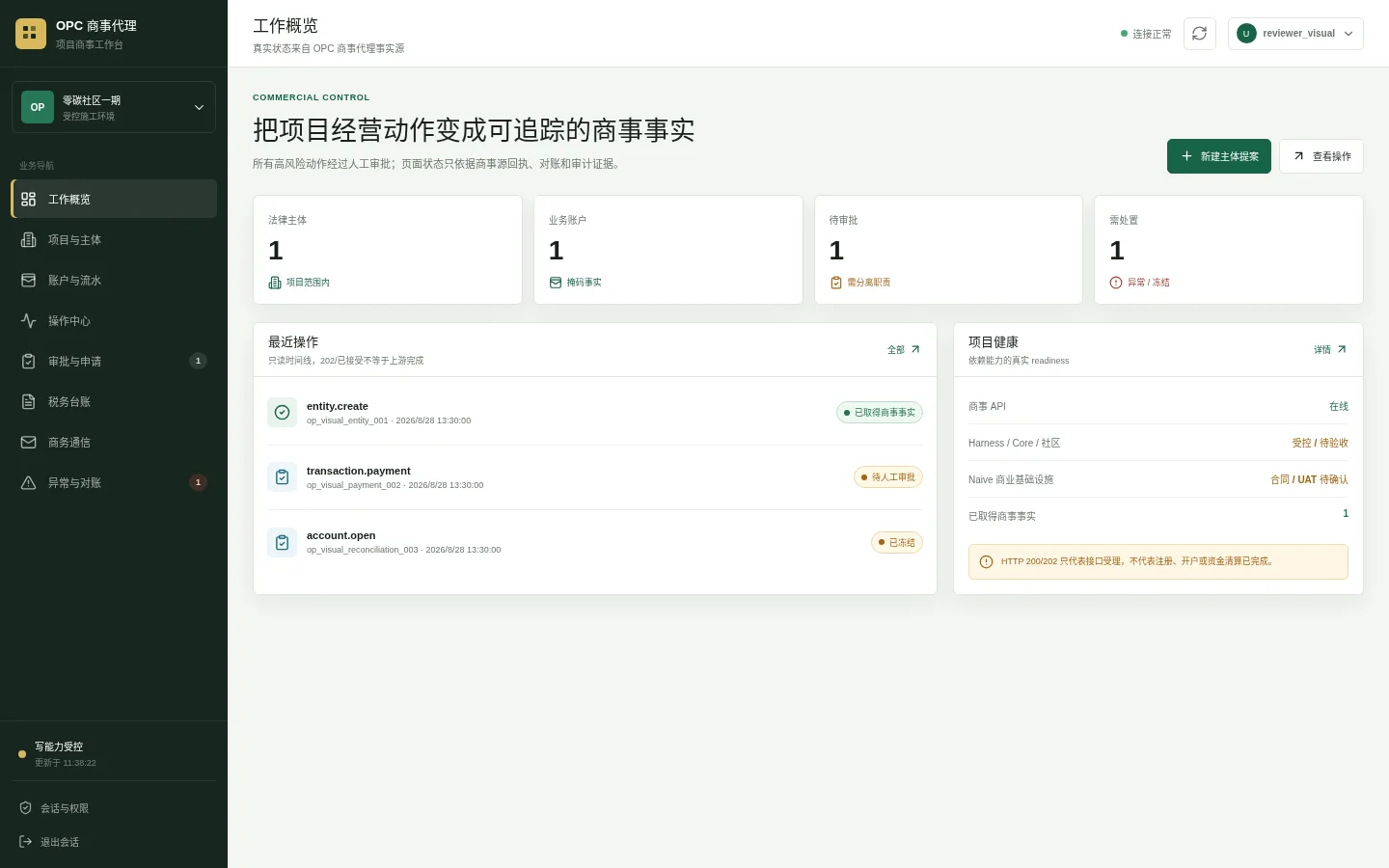Open the 全部 link in 最近操作
1389x868 pixels.
[x=904, y=350]
